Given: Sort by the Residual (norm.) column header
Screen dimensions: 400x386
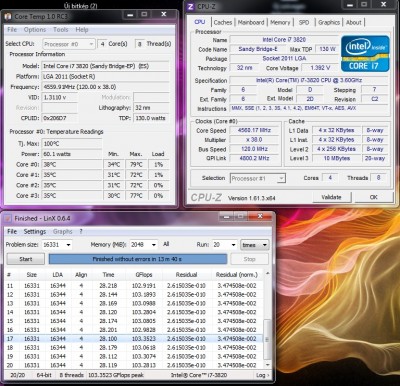Looking at the screenshot, I should point(237,275).
